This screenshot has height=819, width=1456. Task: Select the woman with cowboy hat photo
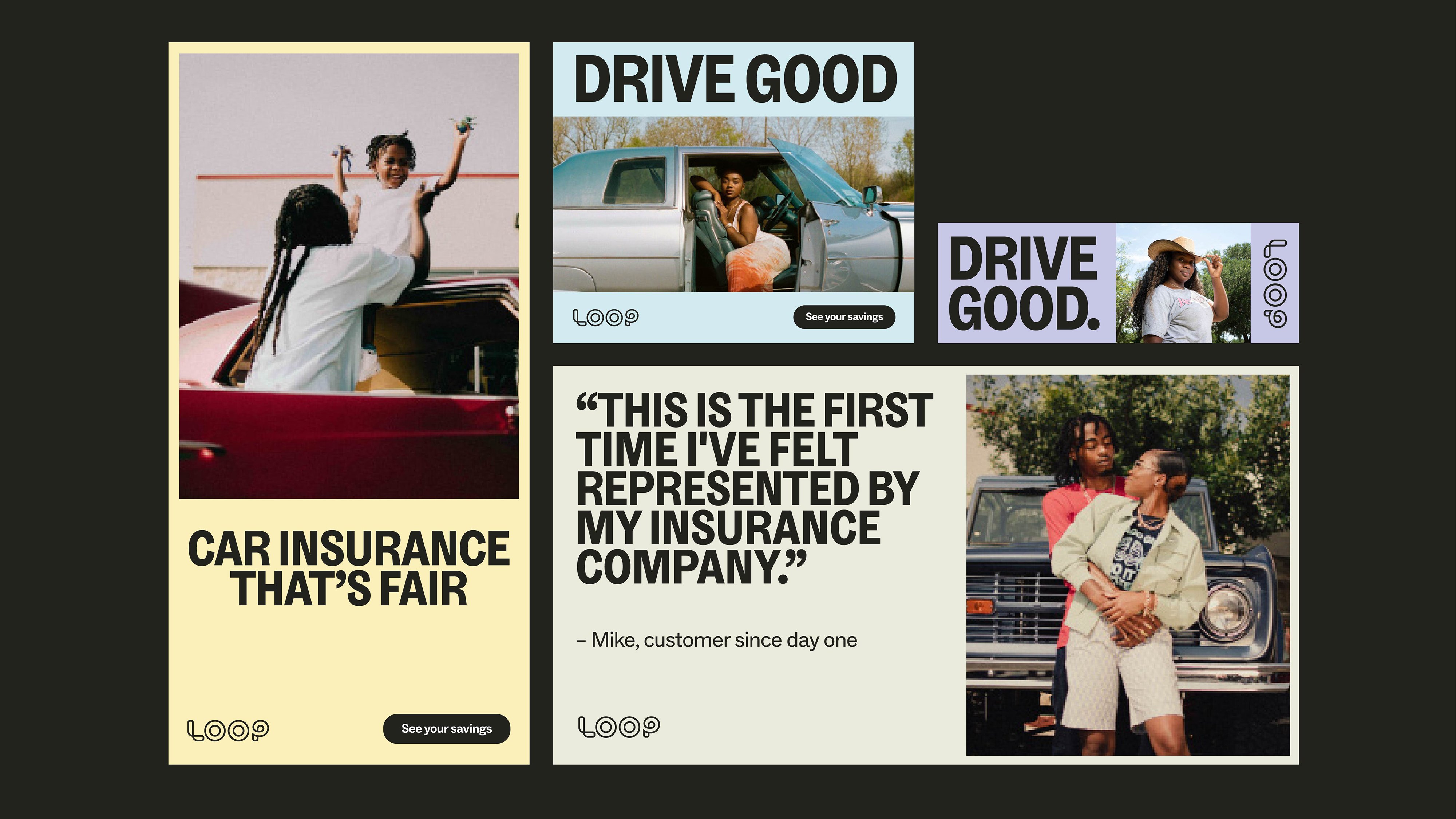(1183, 283)
